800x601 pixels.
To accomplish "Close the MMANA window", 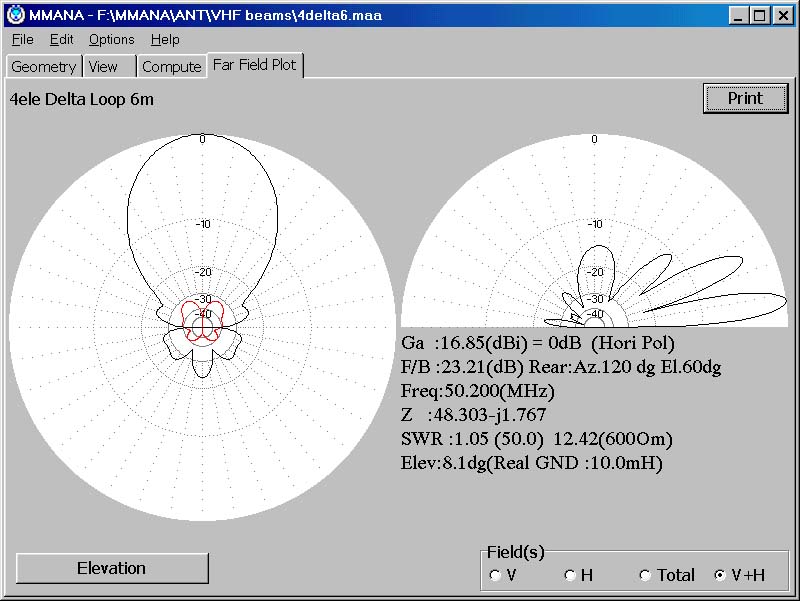I will [783, 15].
